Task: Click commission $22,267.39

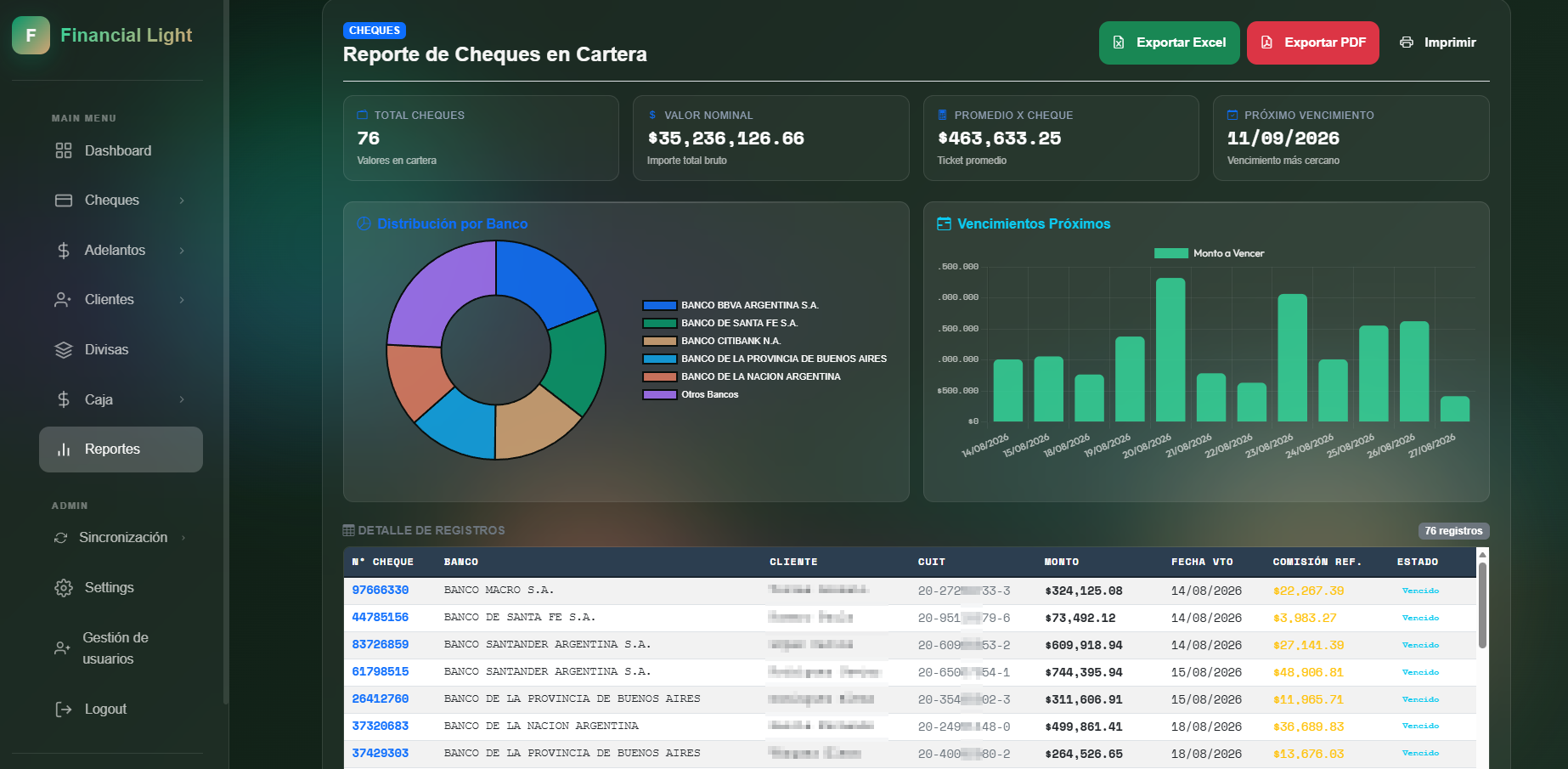Action: click(x=1308, y=591)
